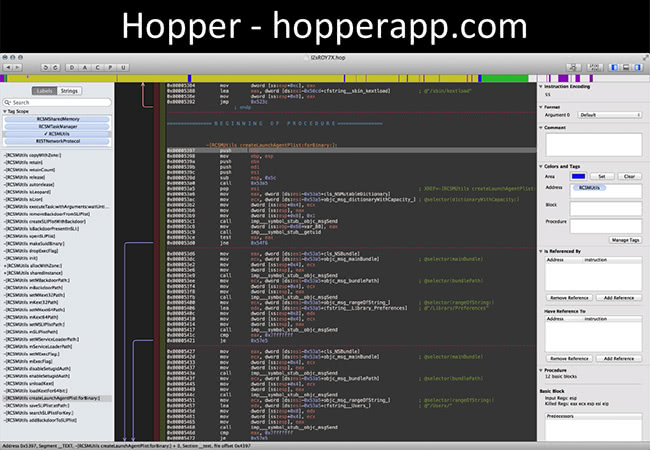Mark as code with the C button

[x=98, y=67]
